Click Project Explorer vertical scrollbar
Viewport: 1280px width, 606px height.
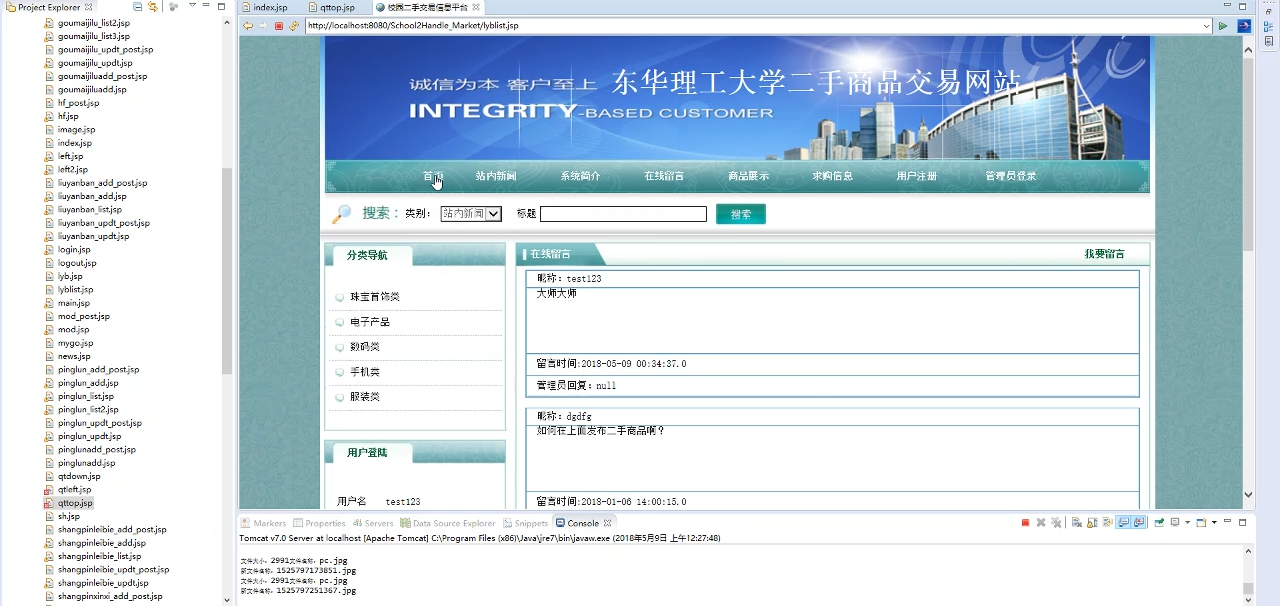(x=227, y=270)
